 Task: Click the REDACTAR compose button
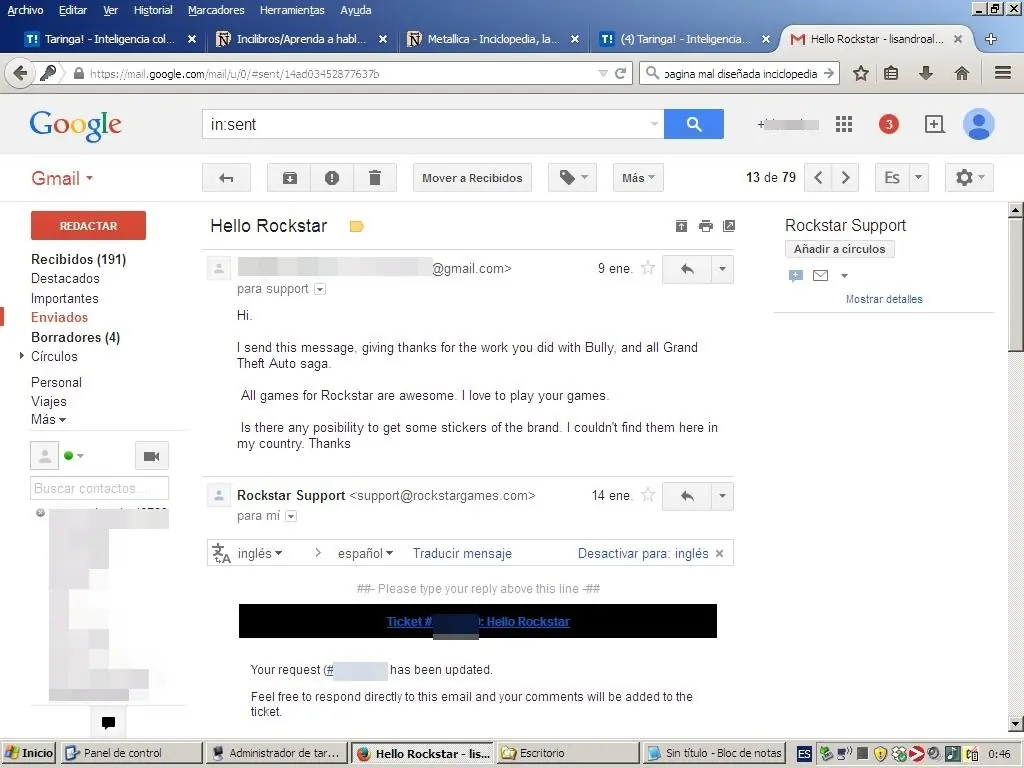tap(88, 225)
